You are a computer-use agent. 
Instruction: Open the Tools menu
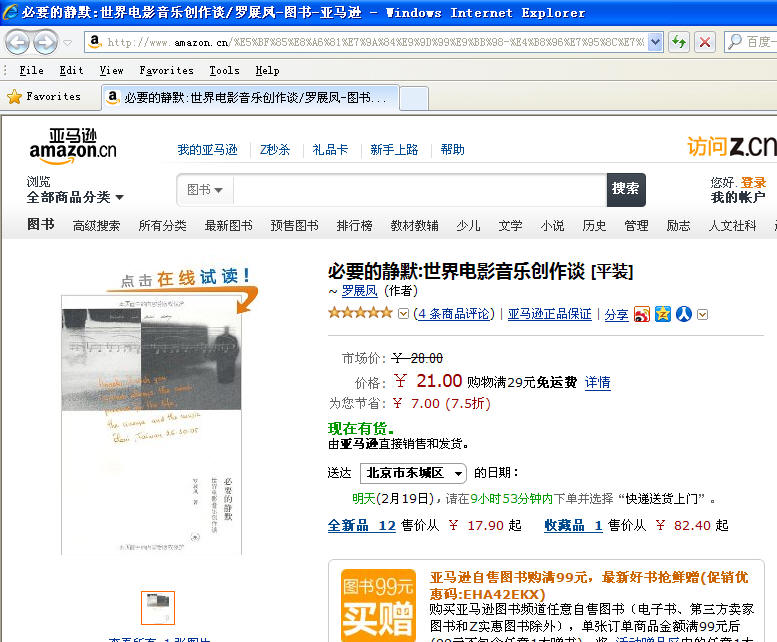[x=224, y=71]
